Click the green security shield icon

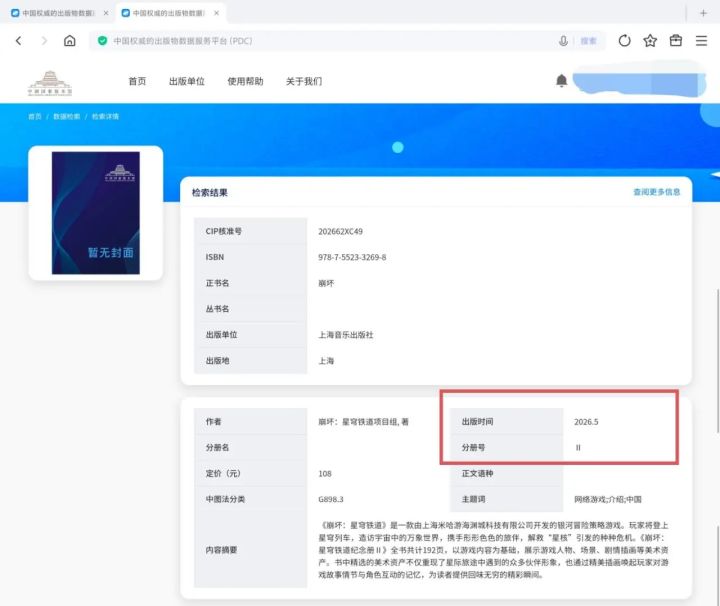pos(102,41)
